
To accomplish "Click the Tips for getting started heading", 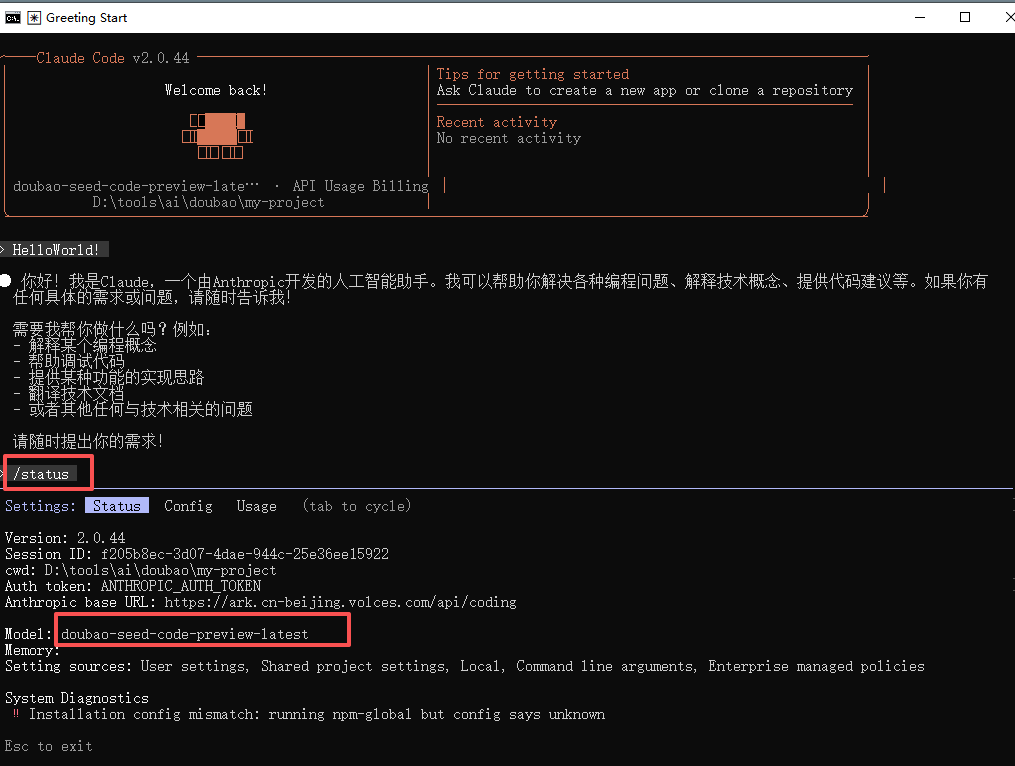I will click(533, 74).
